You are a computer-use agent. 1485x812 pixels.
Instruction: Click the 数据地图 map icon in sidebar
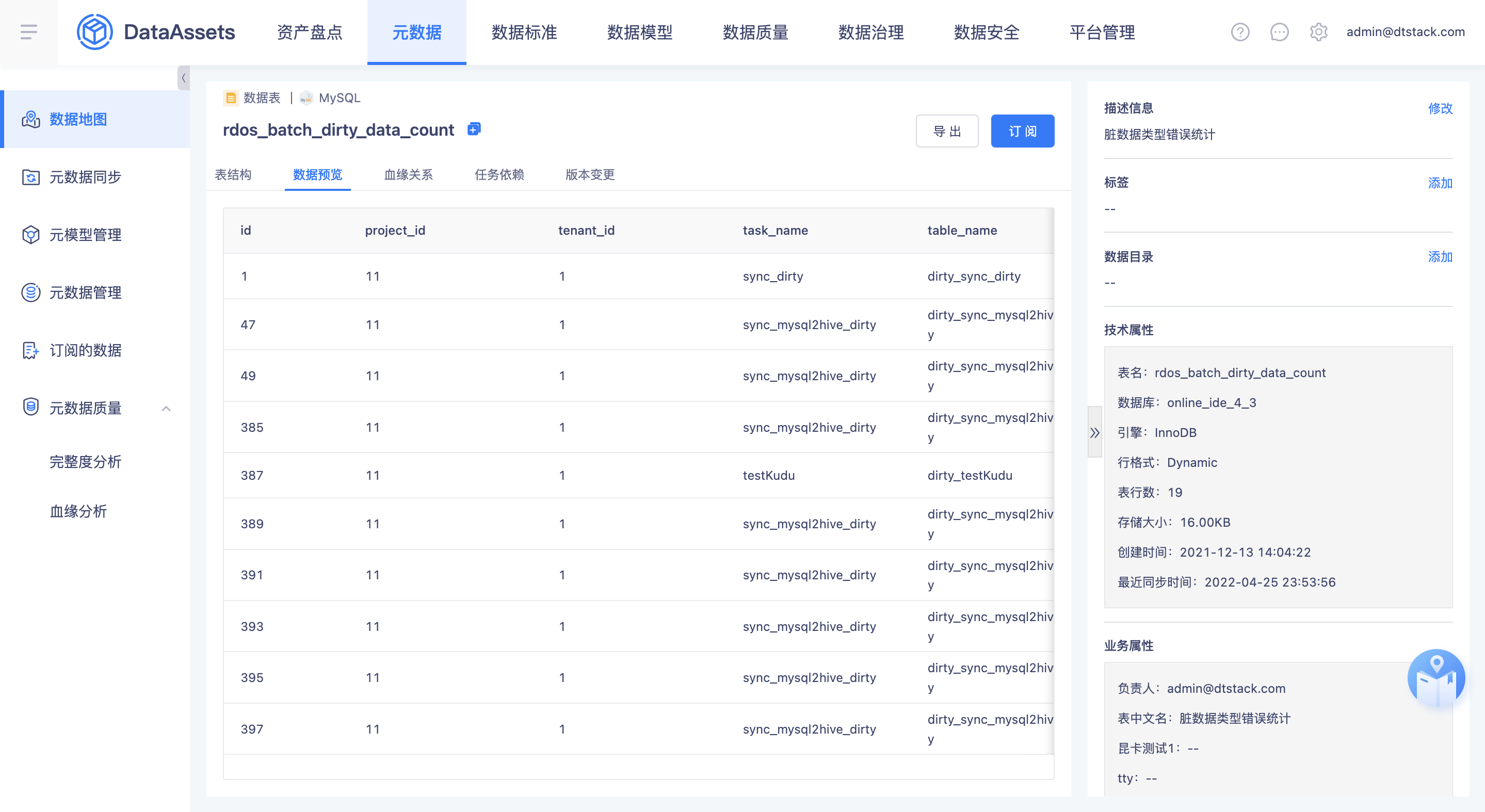pos(30,119)
